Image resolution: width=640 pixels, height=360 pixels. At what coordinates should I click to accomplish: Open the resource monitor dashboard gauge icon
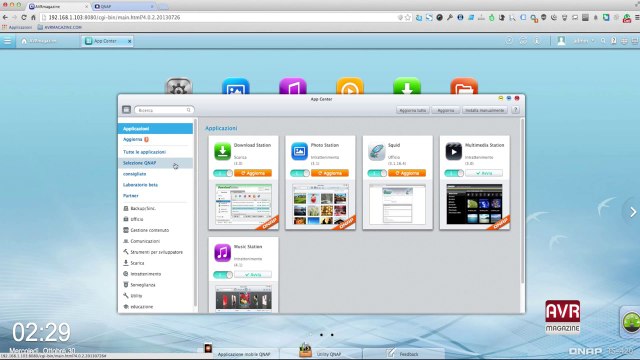[x=631, y=322]
